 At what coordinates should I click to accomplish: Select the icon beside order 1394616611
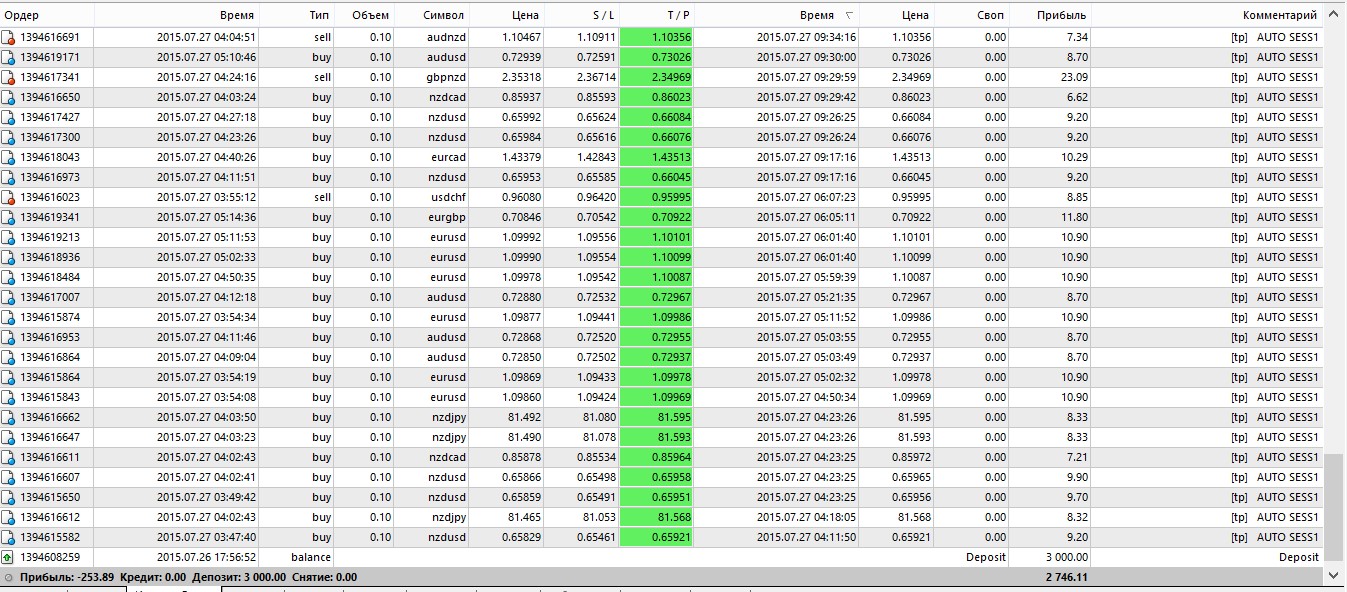[9, 457]
